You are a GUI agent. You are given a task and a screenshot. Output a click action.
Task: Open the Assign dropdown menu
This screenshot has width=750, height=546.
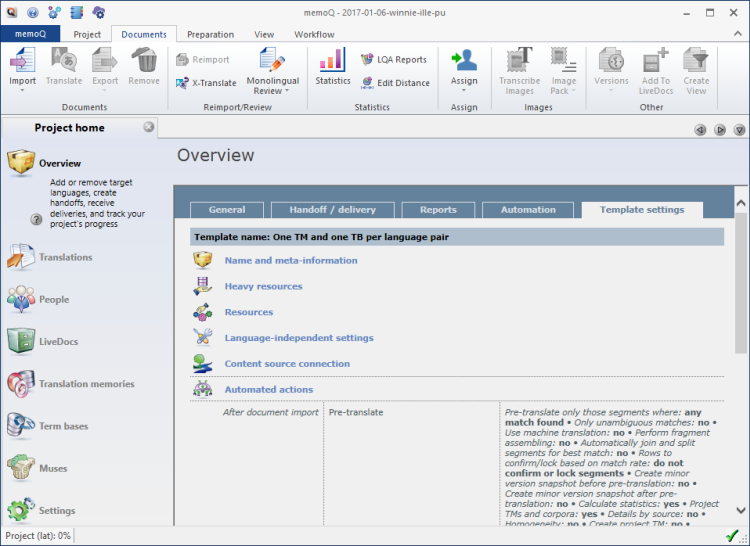coord(464,91)
